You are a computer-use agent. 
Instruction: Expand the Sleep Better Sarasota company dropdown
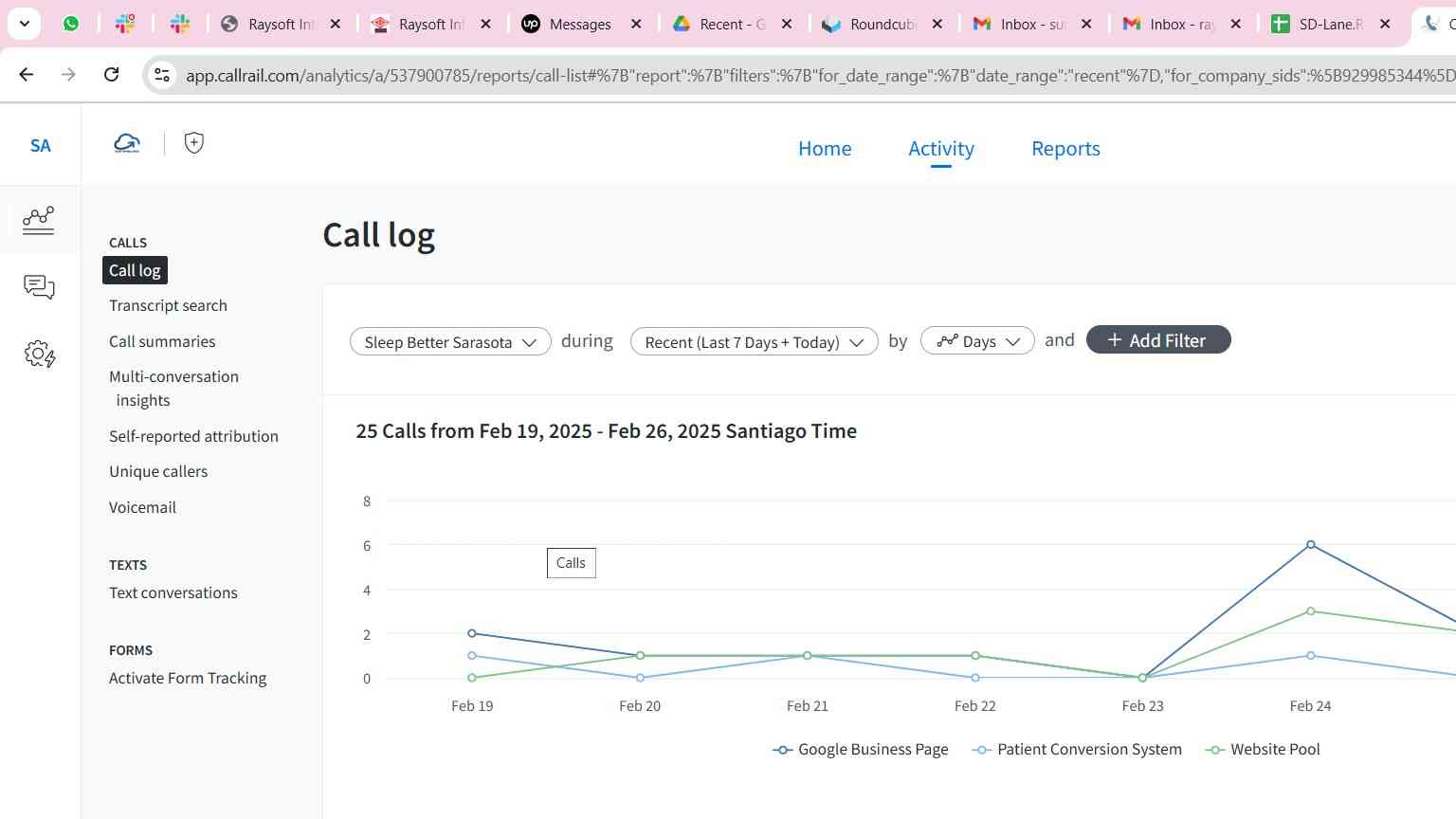tap(450, 342)
